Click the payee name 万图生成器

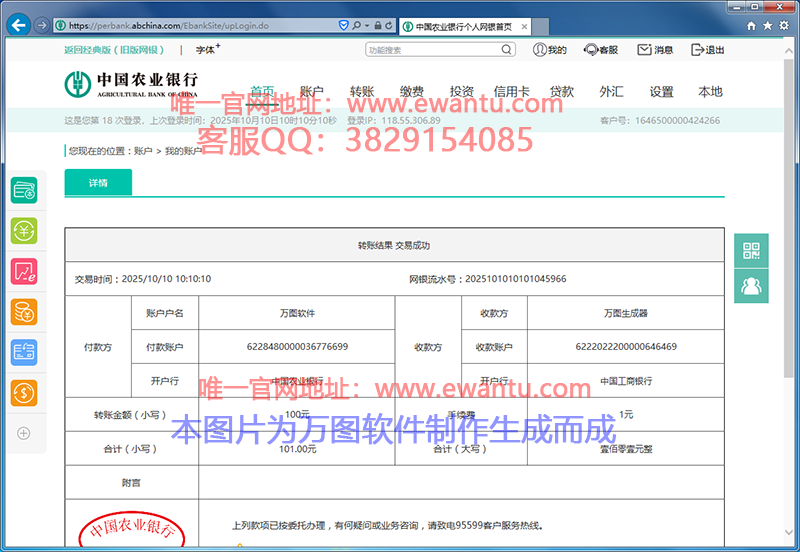click(x=626, y=313)
